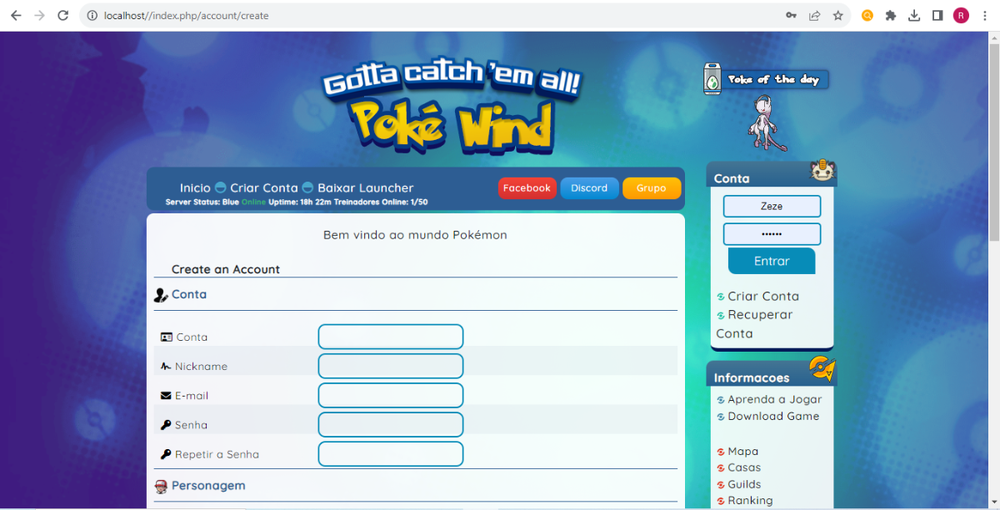Click the saved passwords key icon
This screenshot has width=1000, height=510.
pos(791,16)
